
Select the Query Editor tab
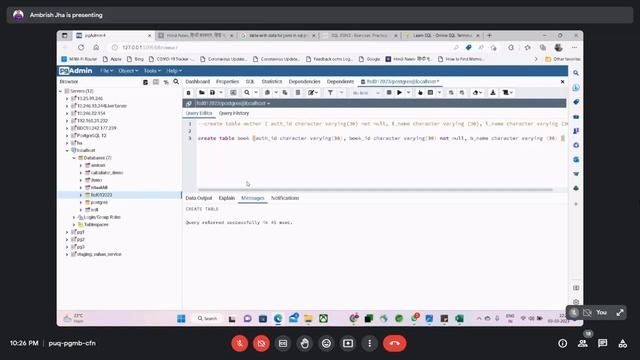tap(199, 113)
